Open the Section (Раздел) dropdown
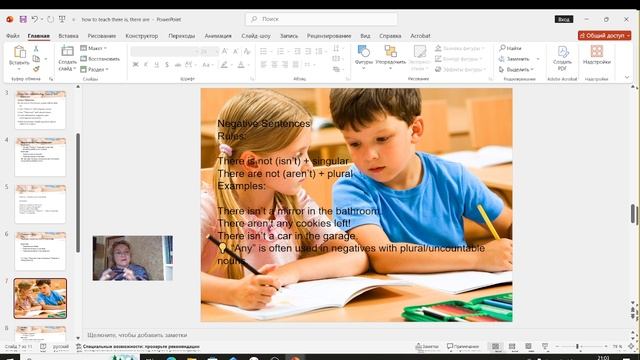 (95, 69)
